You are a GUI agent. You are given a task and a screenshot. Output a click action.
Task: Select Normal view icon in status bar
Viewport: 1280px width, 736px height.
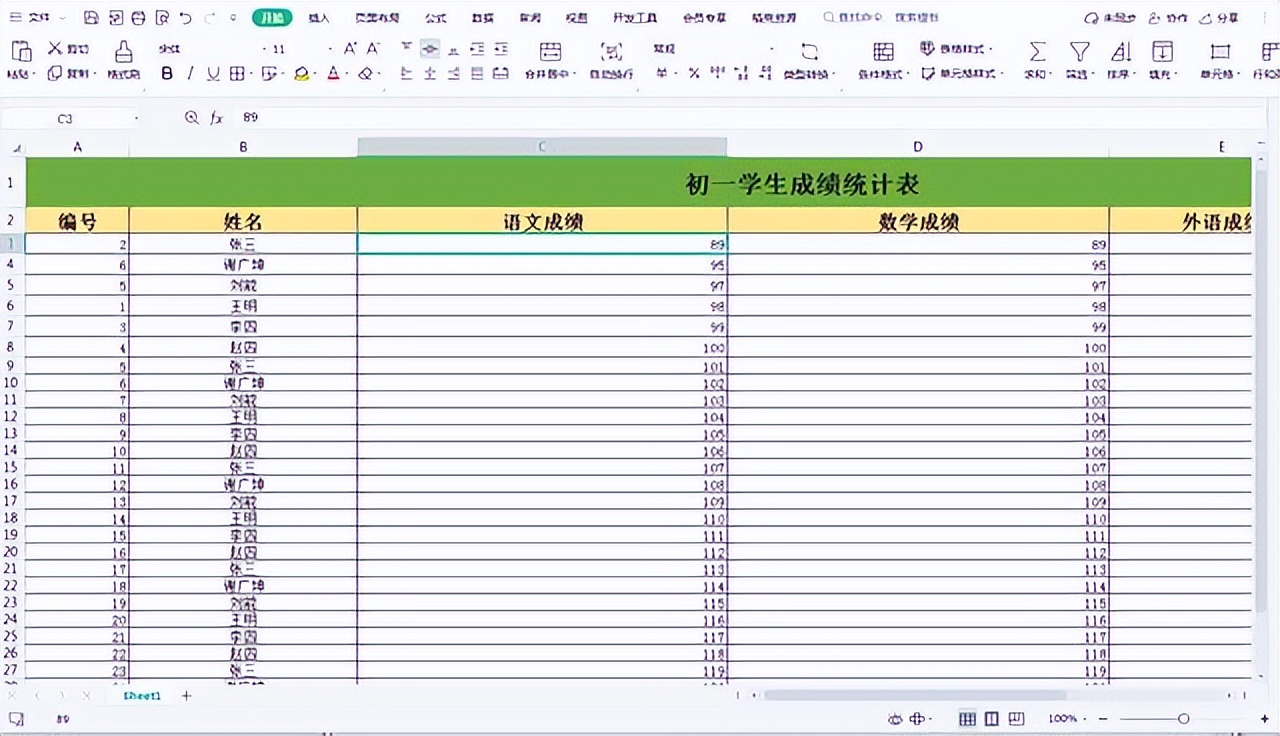967,718
